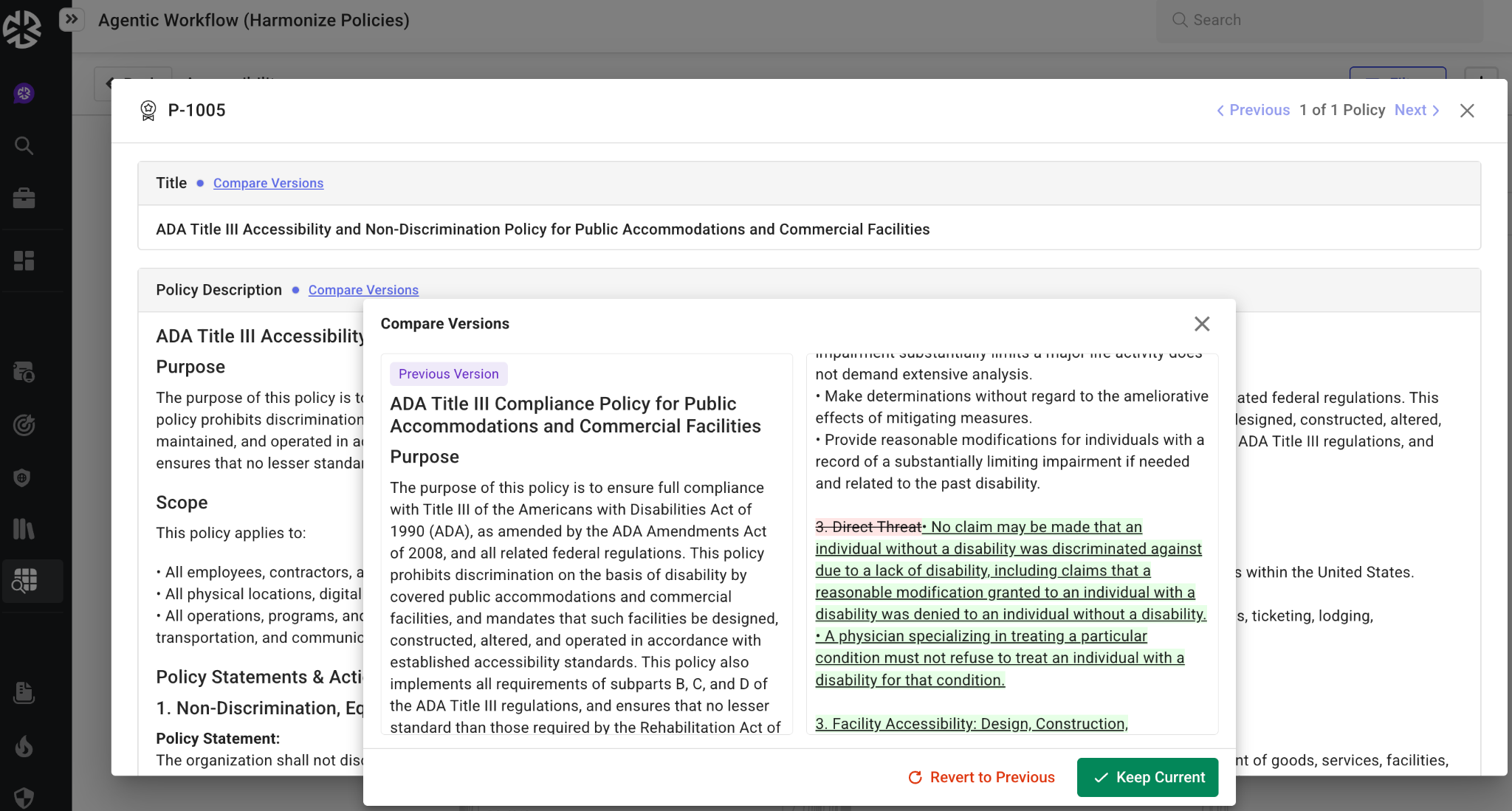
Task: Open the calendar-search icon in sidebar
Action: [24, 372]
